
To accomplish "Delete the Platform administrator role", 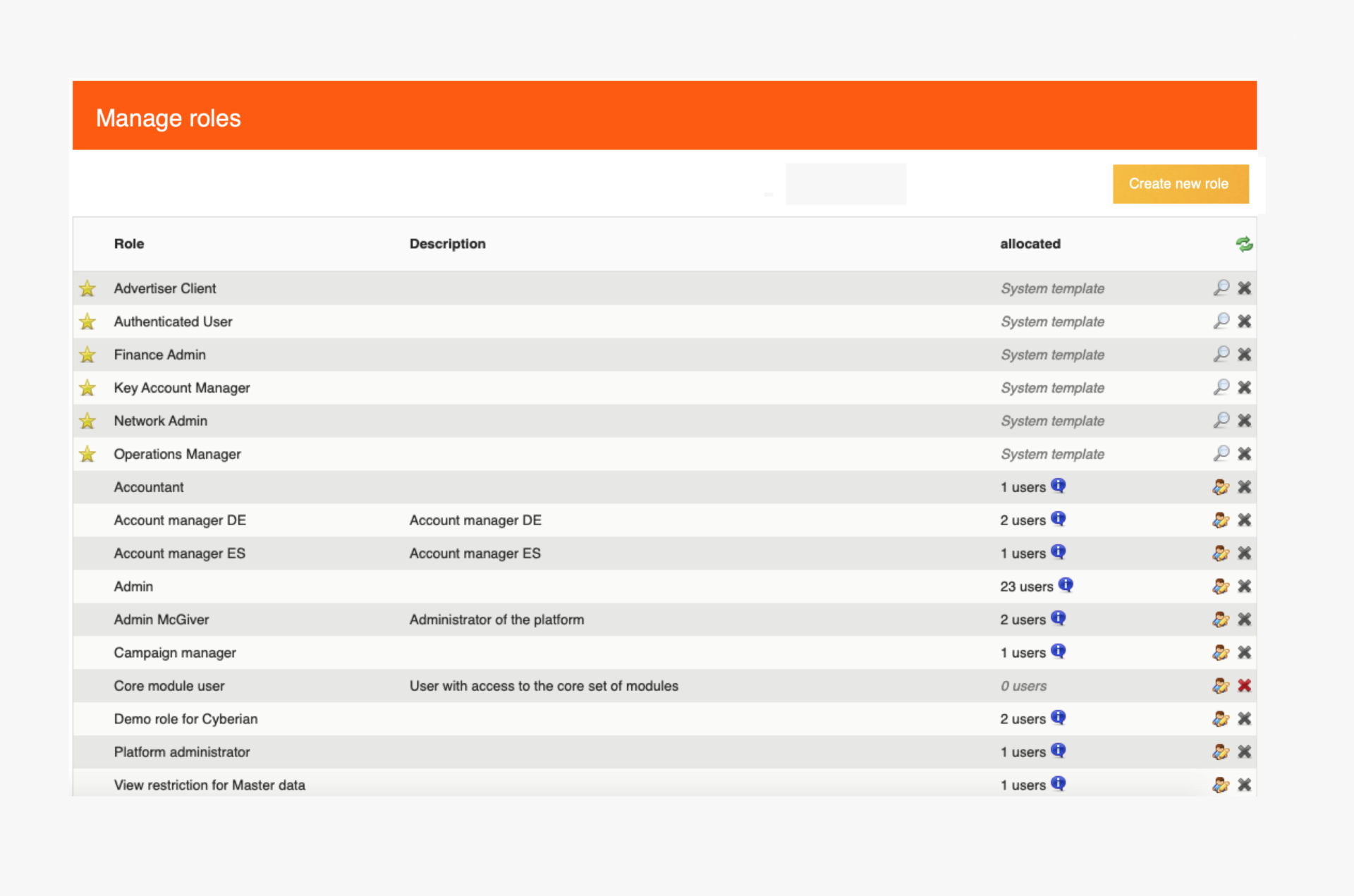I will [1245, 751].
